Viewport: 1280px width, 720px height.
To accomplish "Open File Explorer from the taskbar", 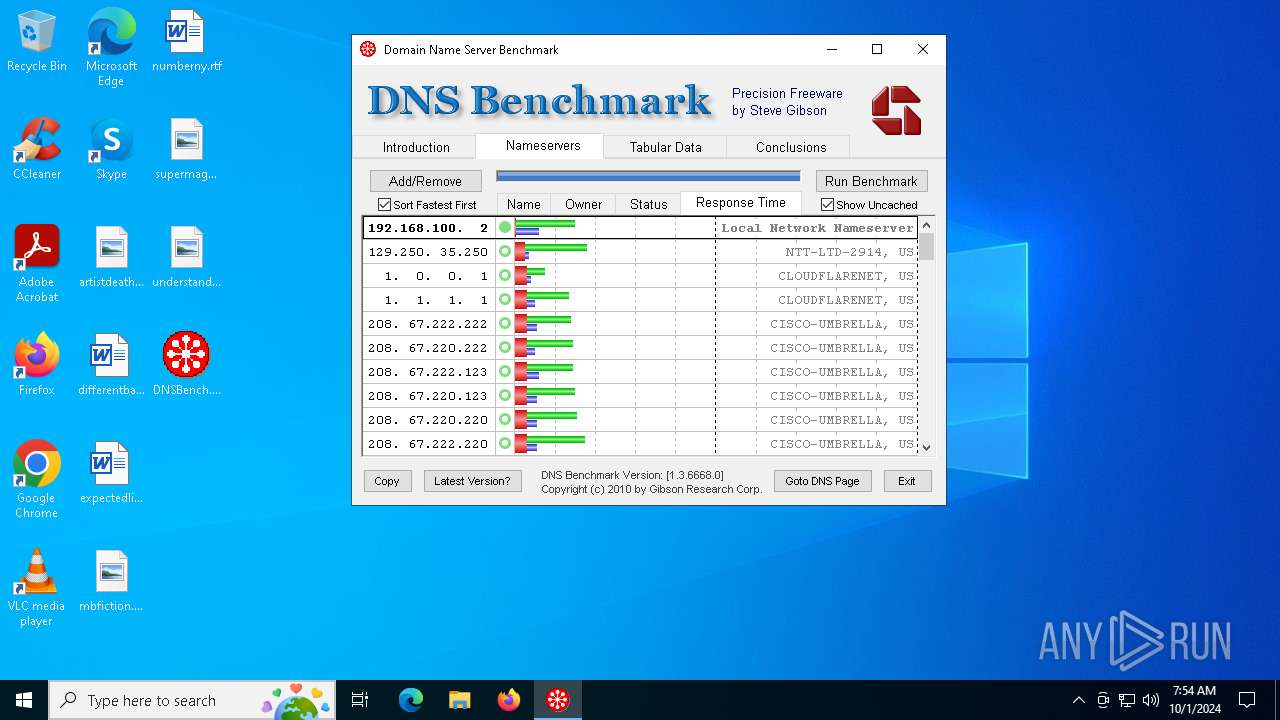I will pyautogui.click(x=459, y=700).
